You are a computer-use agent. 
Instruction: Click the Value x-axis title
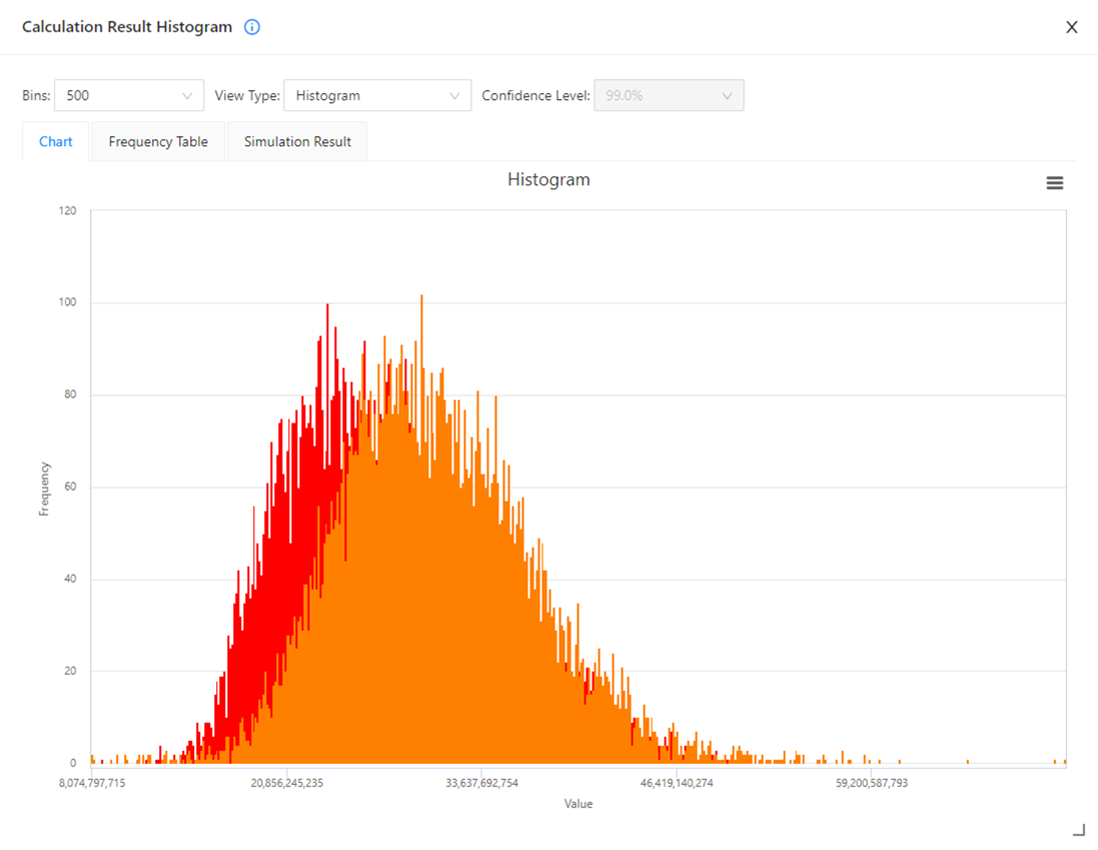(x=578, y=804)
